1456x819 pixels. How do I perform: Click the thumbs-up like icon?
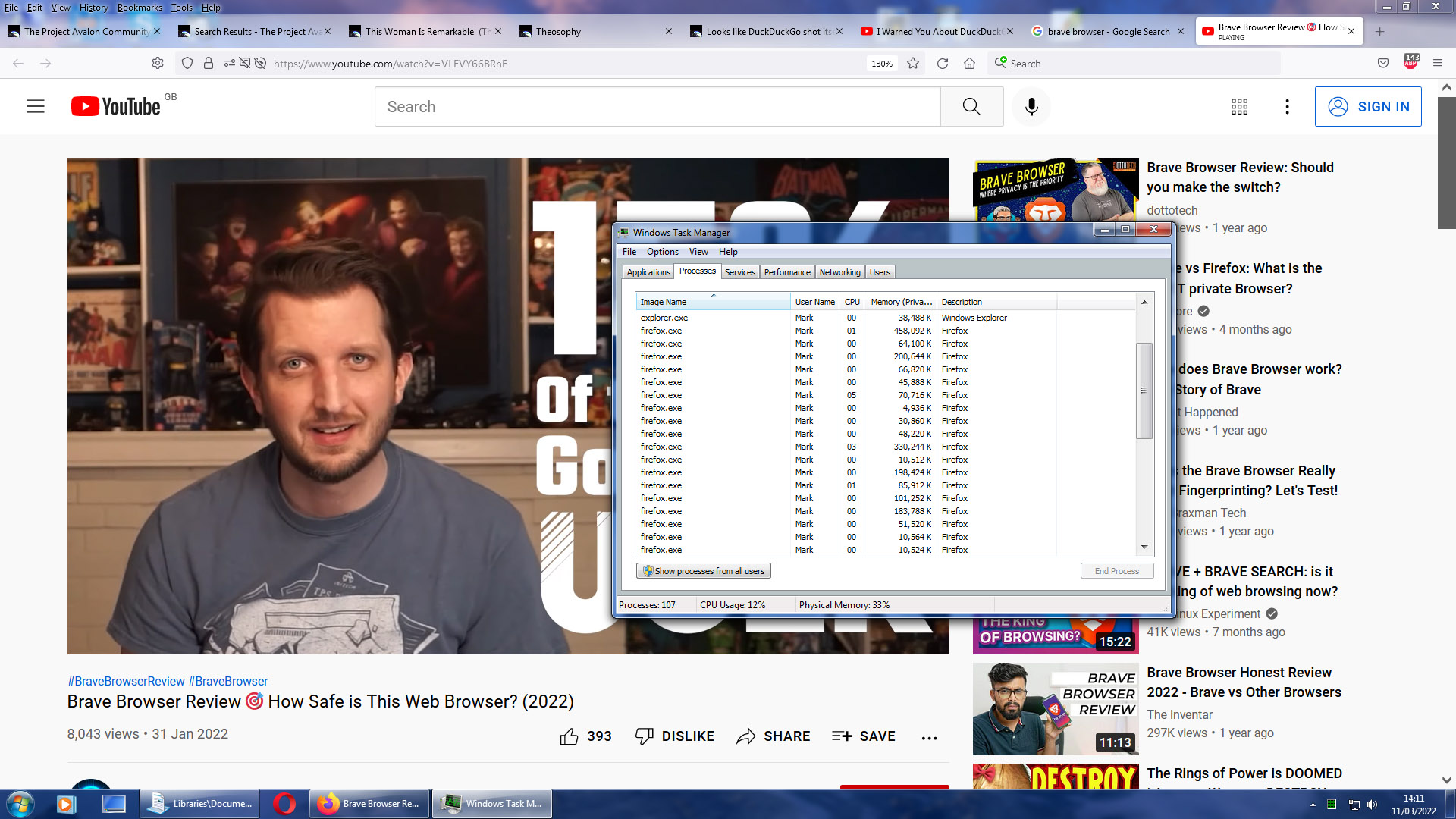coord(569,736)
